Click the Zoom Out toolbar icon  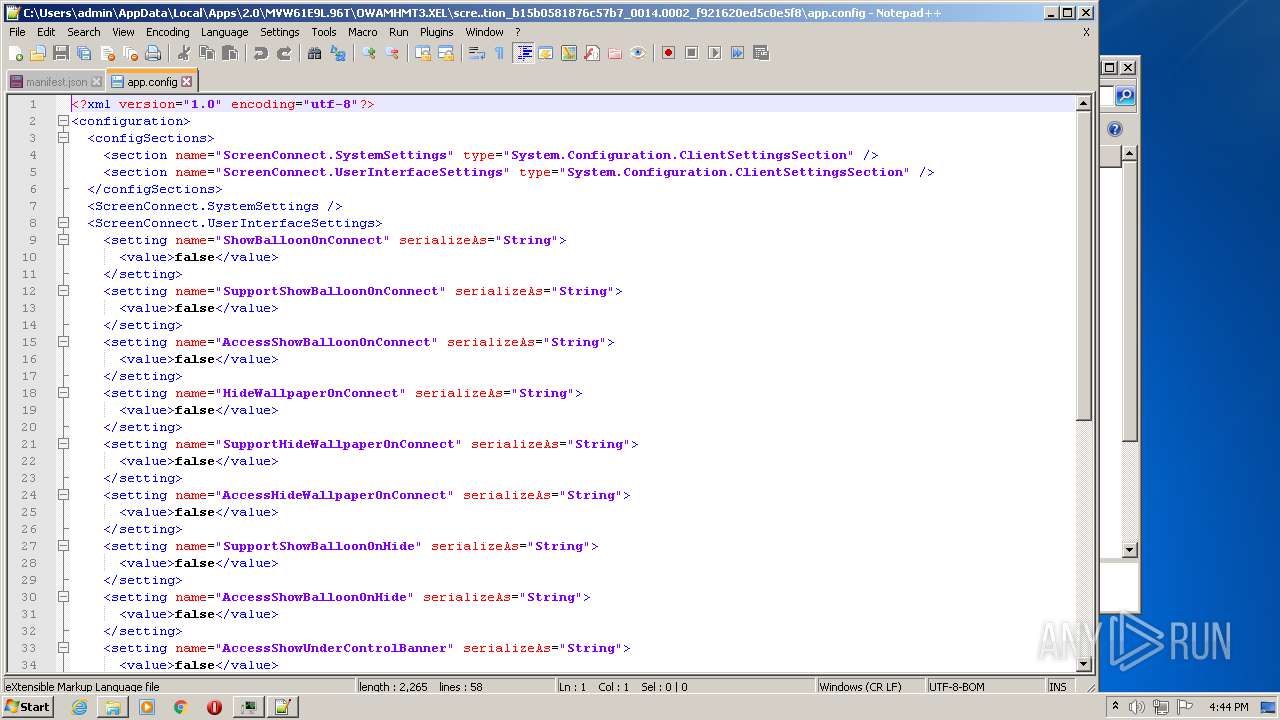(x=392, y=53)
